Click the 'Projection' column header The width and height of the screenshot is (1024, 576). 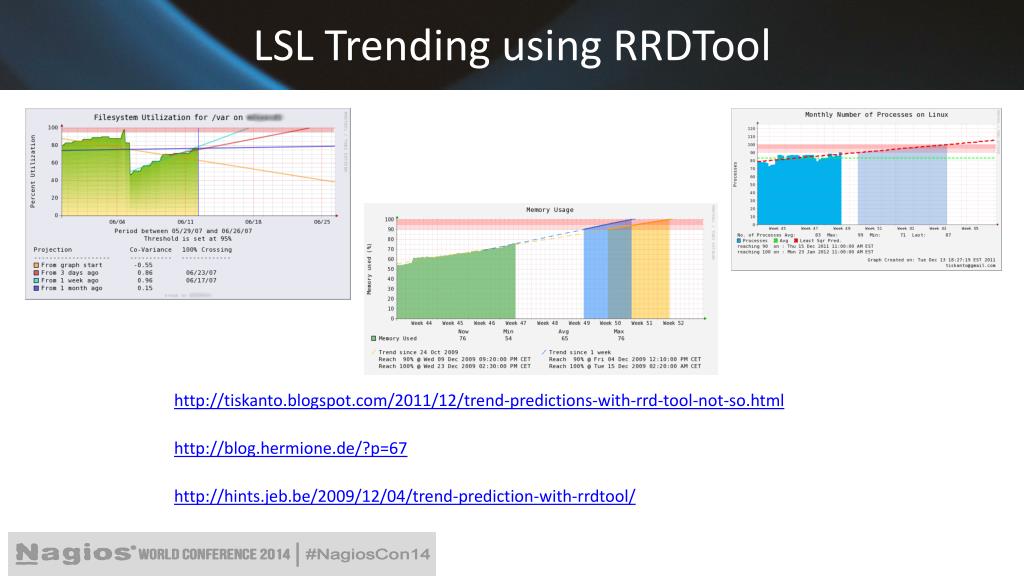pyautogui.click(x=53, y=249)
